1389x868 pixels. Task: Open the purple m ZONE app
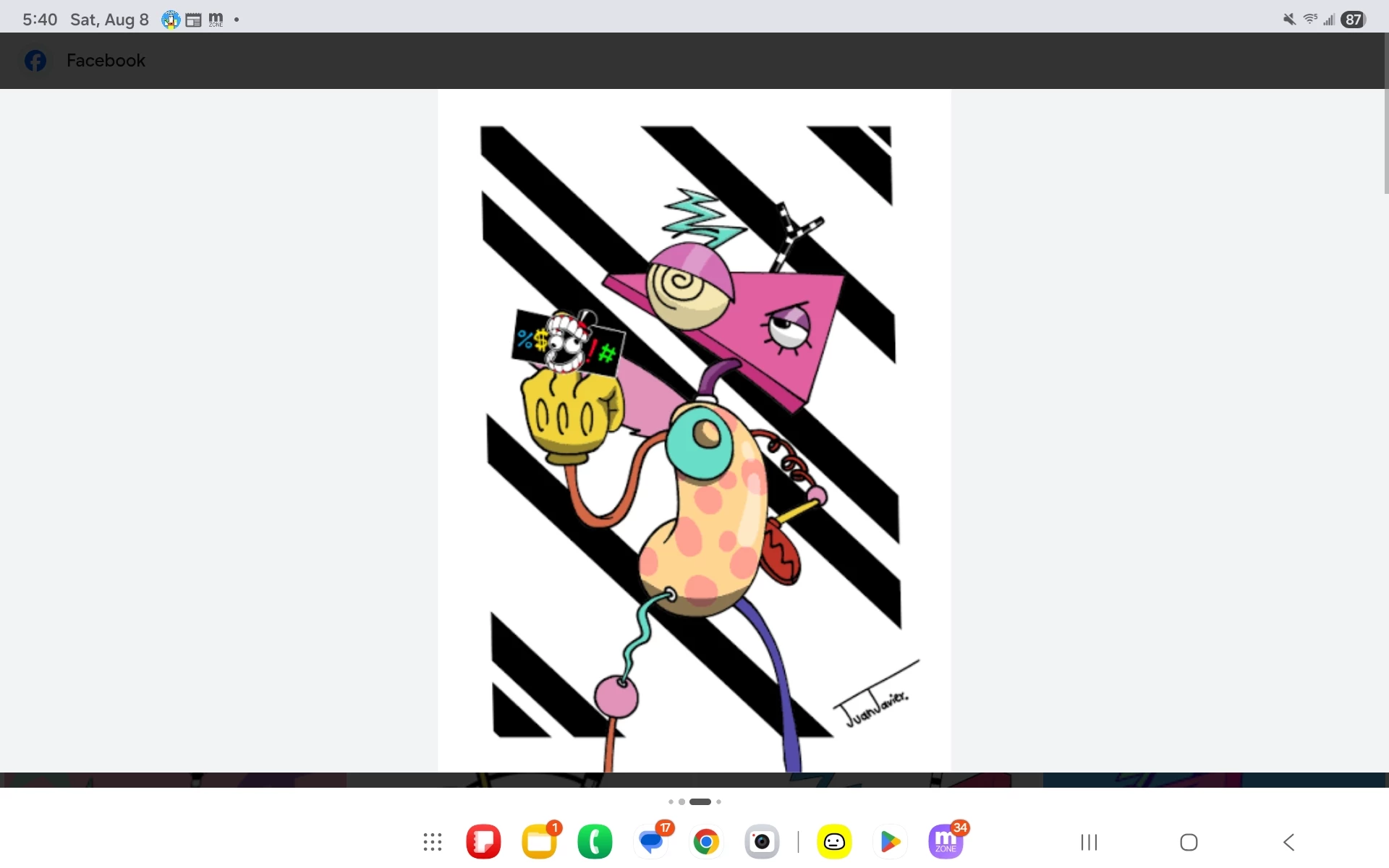pos(946,842)
